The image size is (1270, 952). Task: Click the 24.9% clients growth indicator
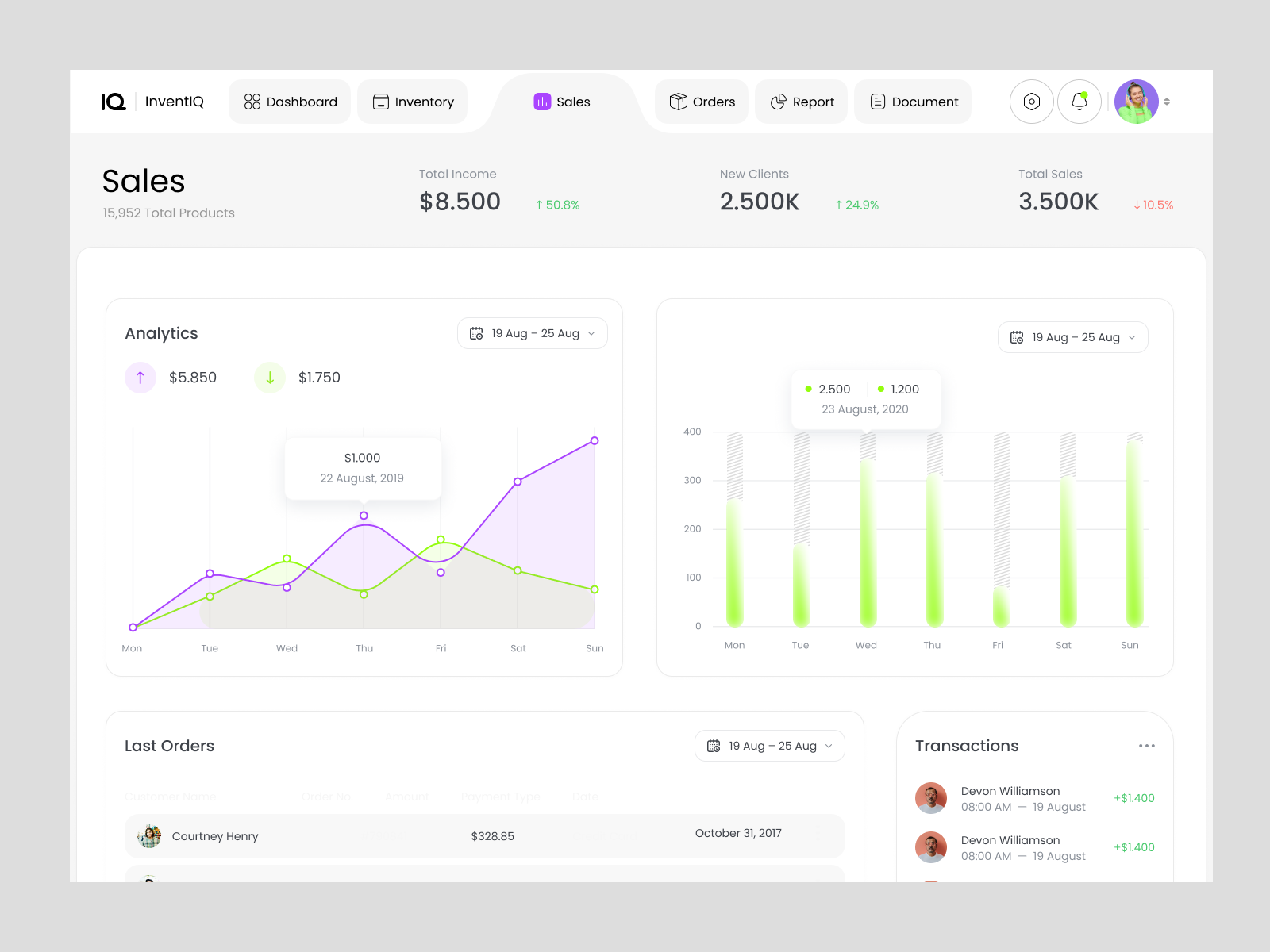click(856, 205)
